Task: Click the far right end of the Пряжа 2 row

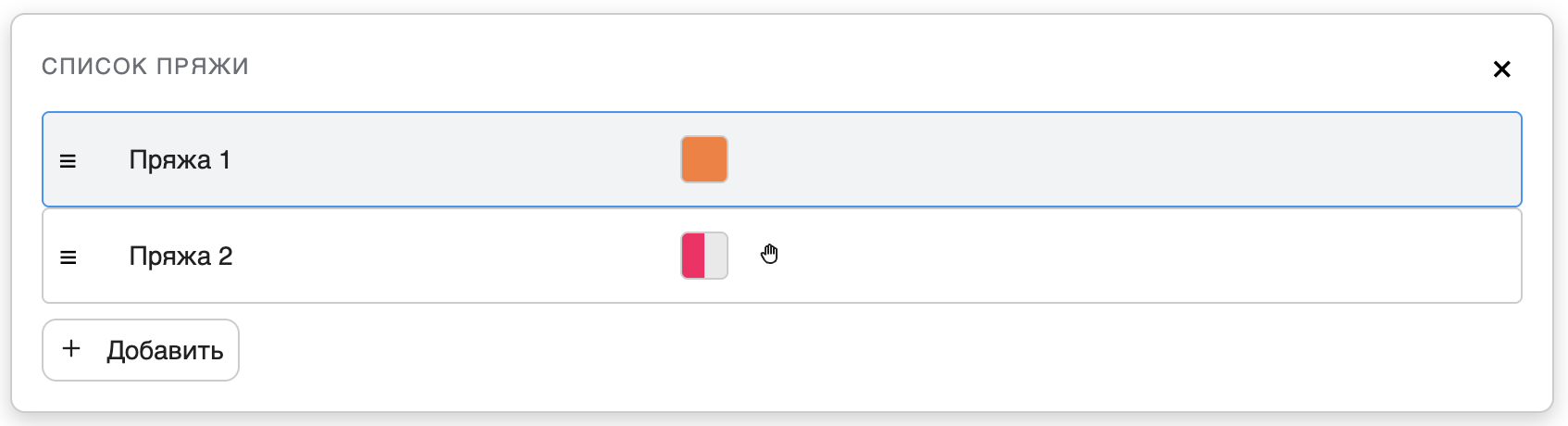Action: pos(1490,257)
